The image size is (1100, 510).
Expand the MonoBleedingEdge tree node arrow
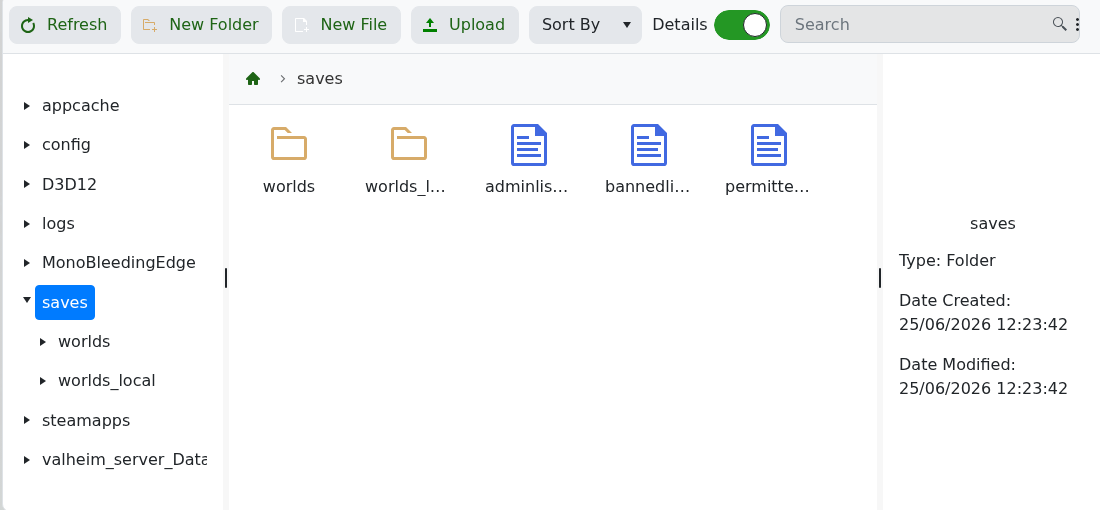(x=27, y=263)
